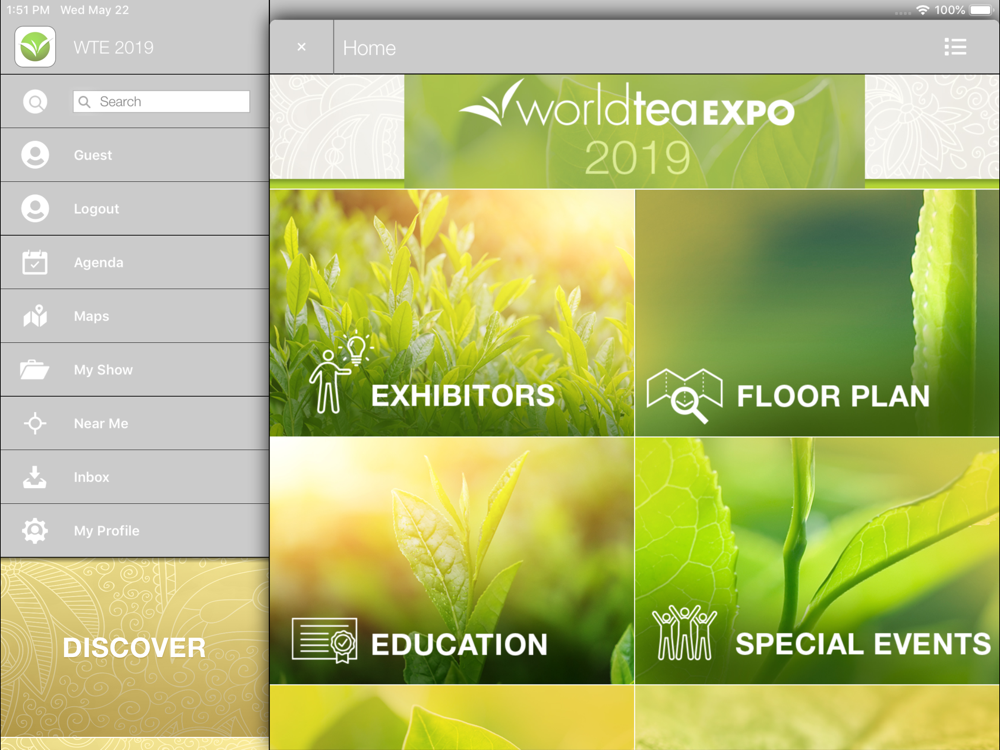Tap the Inbox download tray icon
This screenshot has width=1000, height=750.
(35, 477)
